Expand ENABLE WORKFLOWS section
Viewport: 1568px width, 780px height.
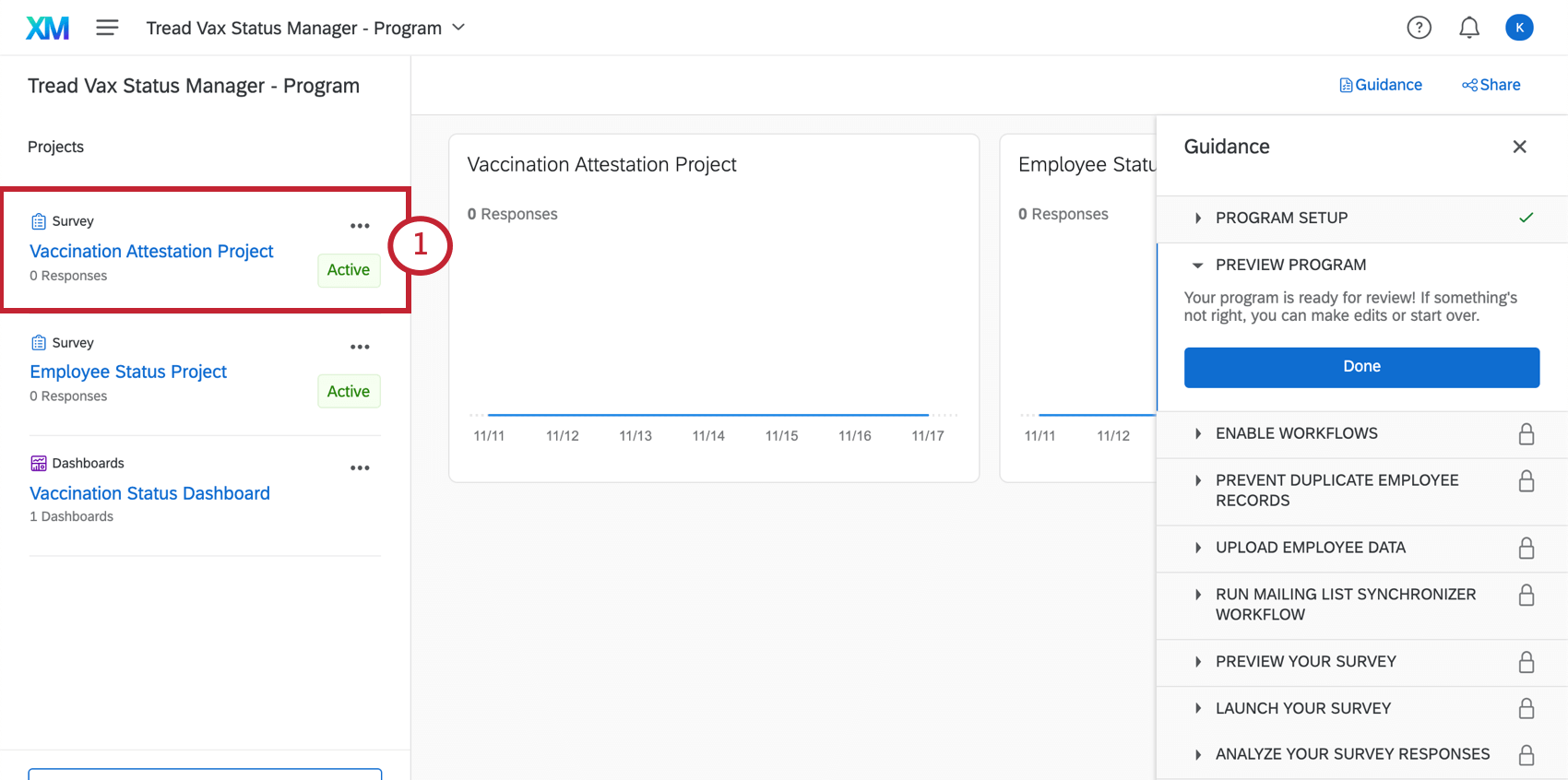click(x=1361, y=433)
